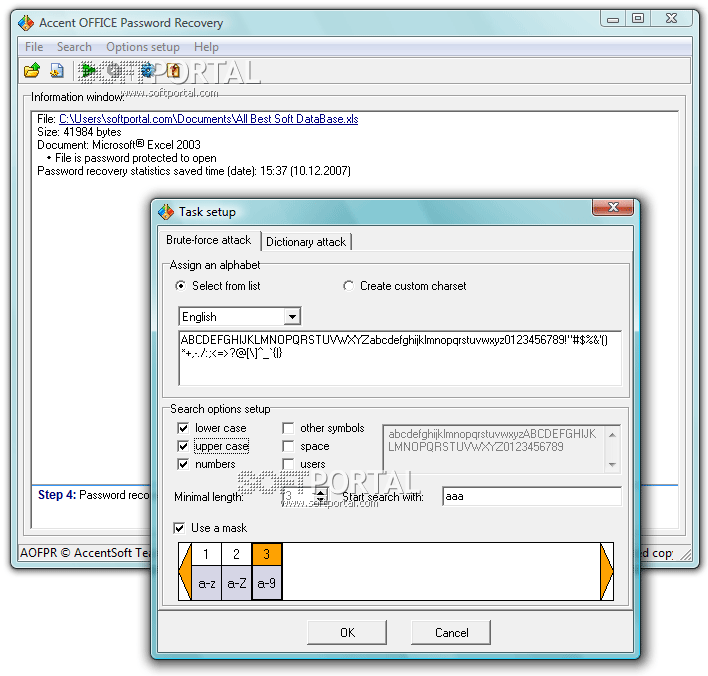Screen dimensions: 708x676
Task: Select highlighted mask position 3 cell
Action: point(266,554)
